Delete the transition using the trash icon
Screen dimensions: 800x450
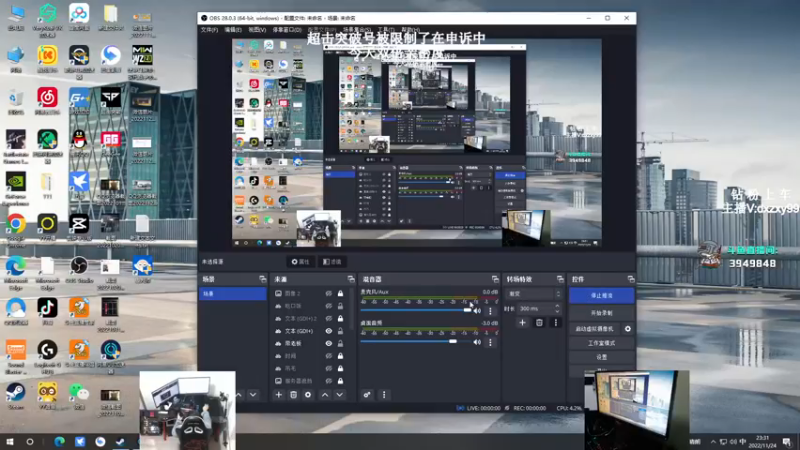click(x=539, y=322)
